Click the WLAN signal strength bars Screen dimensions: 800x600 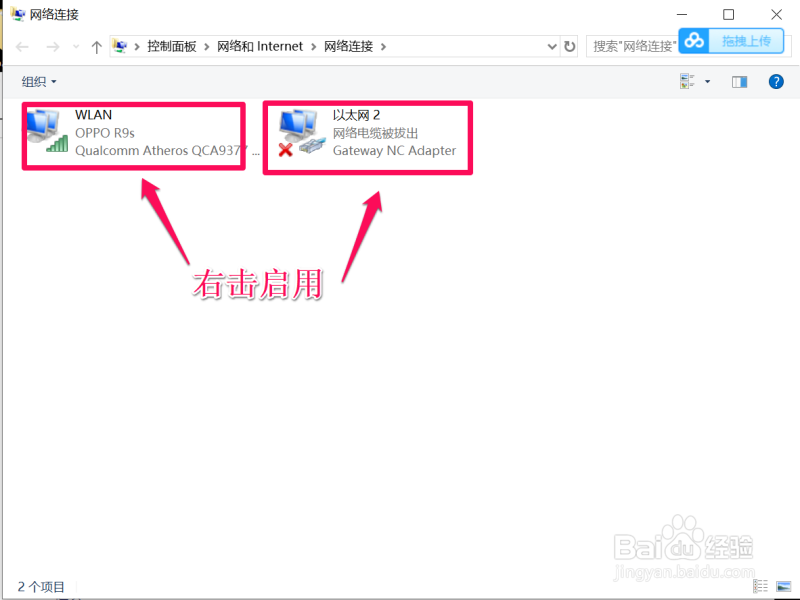(x=58, y=148)
